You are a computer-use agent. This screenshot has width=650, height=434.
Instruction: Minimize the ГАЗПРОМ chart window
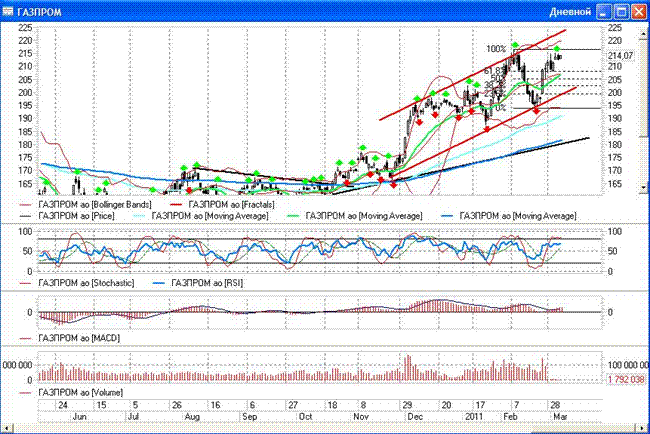604,12
